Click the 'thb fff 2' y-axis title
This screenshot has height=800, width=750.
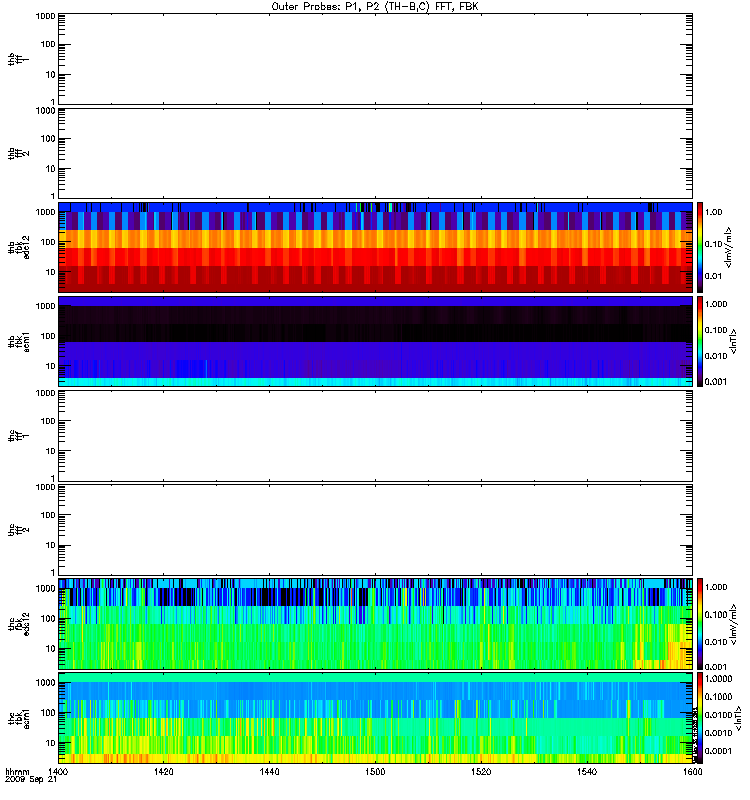[18, 153]
